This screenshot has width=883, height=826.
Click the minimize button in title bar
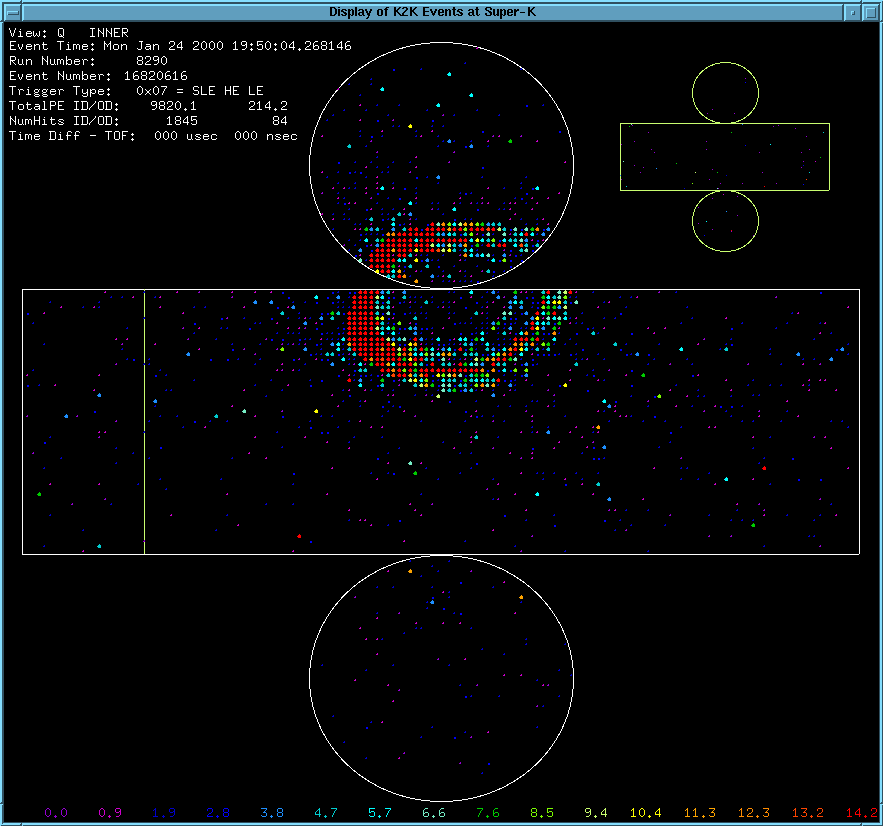point(853,12)
